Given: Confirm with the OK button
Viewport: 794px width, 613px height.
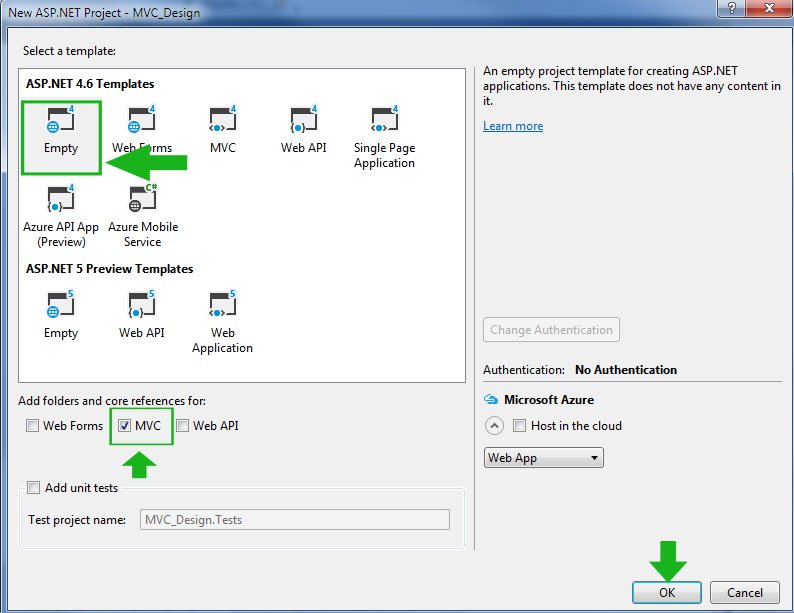Looking at the screenshot, I should 667,592.
